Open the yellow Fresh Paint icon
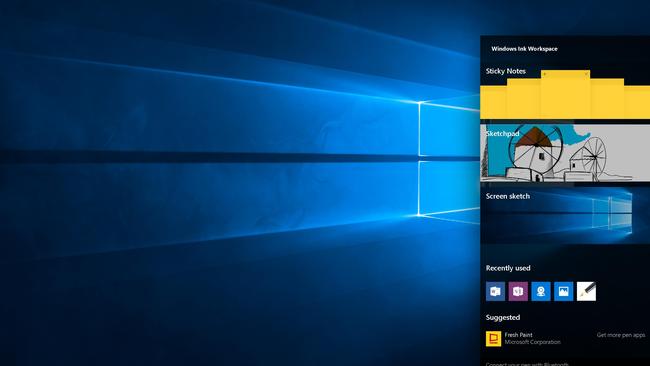This screenshot has height=366, width=650. tap(493, 339)
